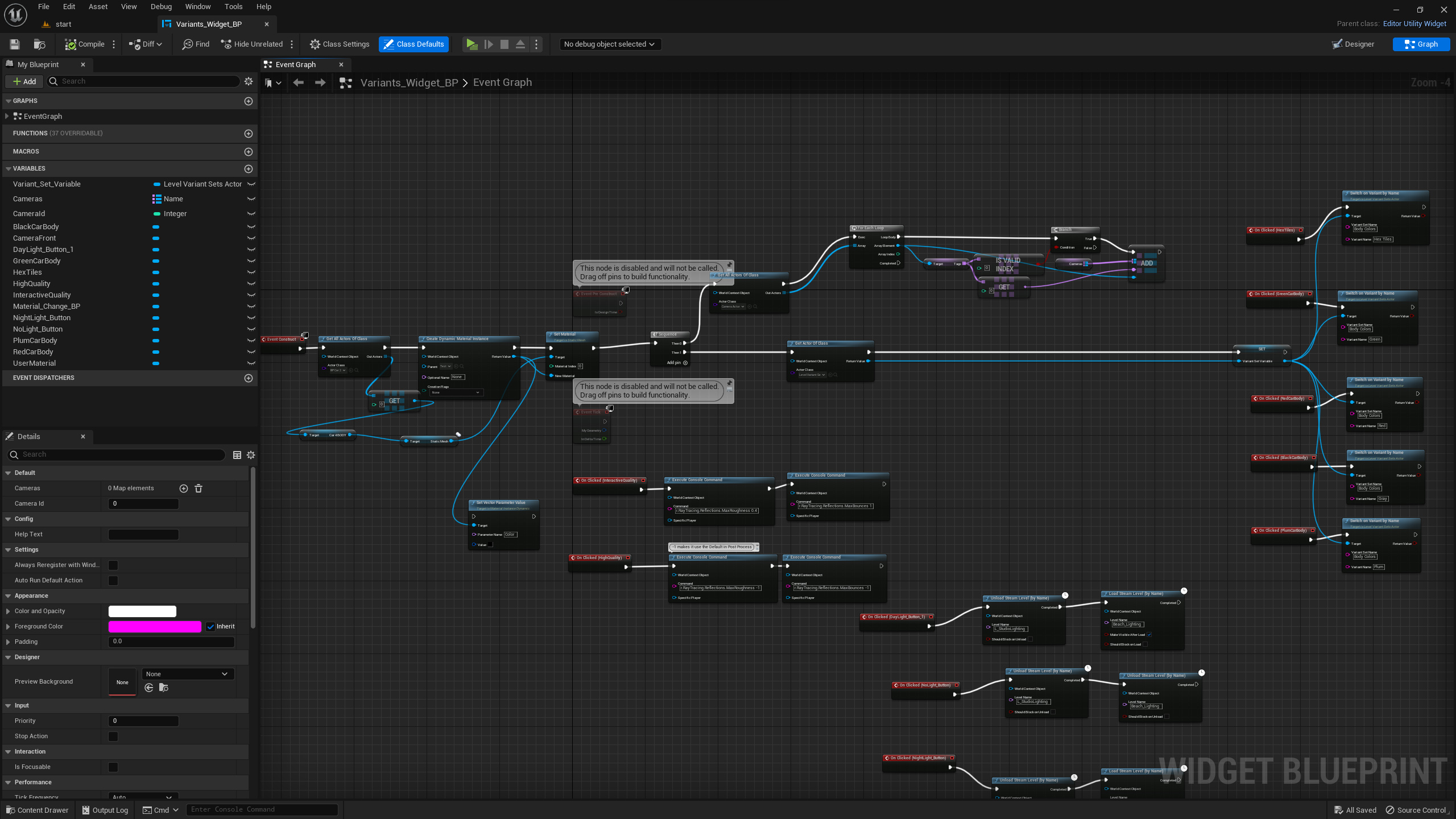The width and height of the screenshot is (1456, 819).
Task: Switch to the start tab
Action: [63, 24]
